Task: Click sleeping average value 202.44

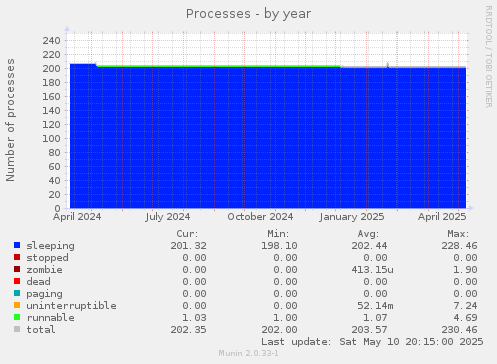Action: coord(369,246)
